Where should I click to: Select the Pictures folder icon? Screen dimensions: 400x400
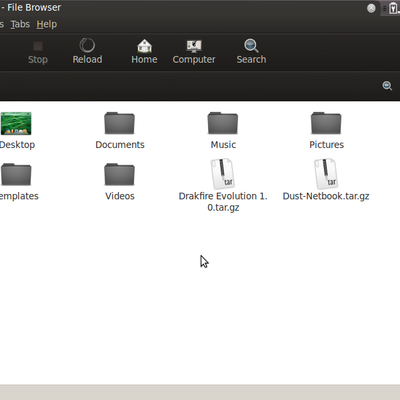pos(326,123)
